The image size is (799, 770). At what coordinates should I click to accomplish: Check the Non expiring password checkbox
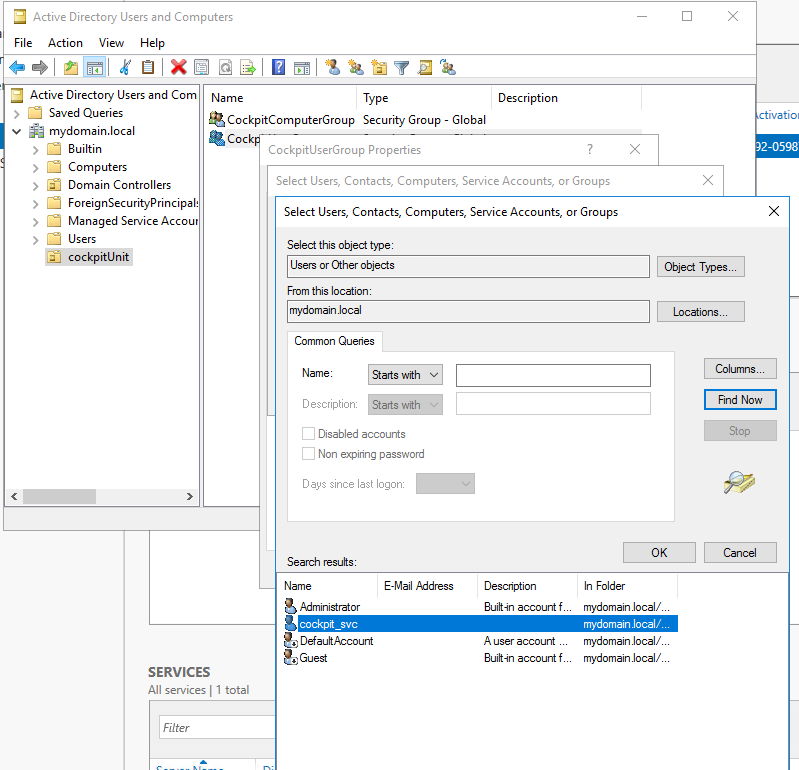coord(308,454)
